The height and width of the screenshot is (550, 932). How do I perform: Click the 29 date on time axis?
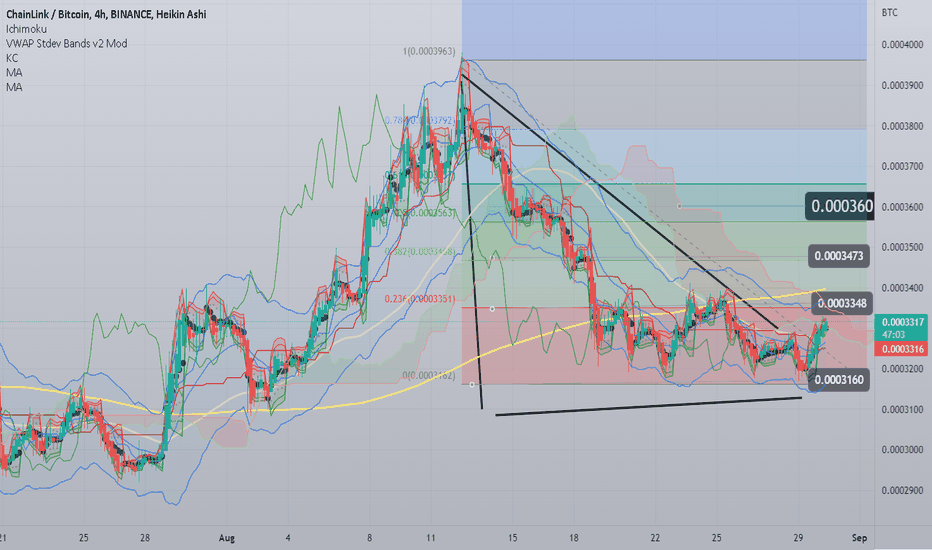click(x=798, y=538)
